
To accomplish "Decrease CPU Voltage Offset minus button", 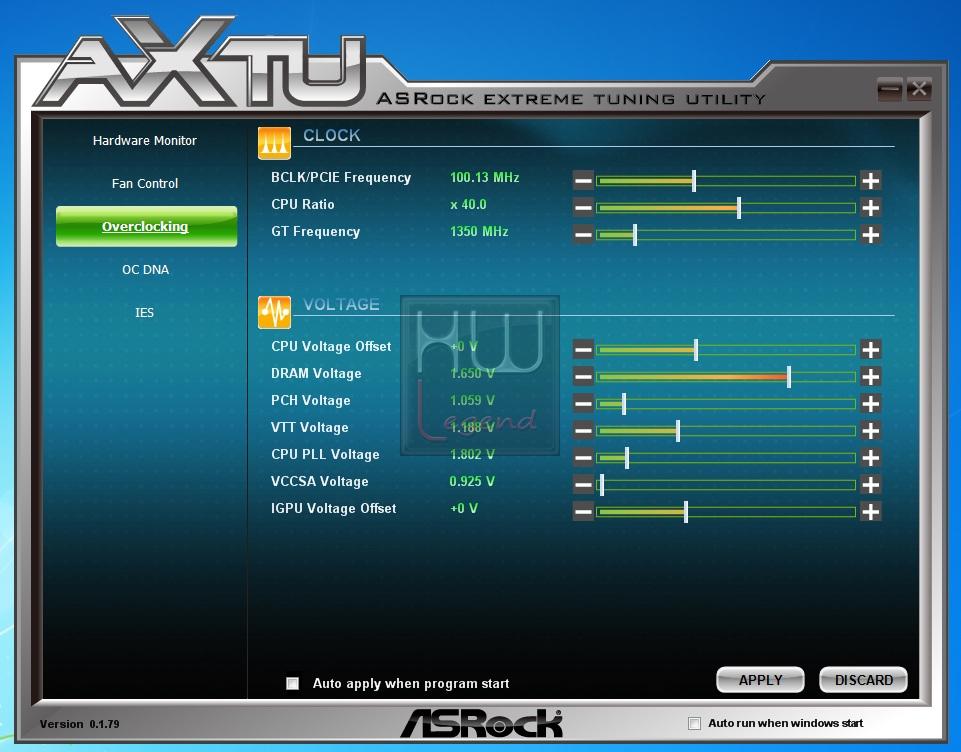I will [583, 350].
